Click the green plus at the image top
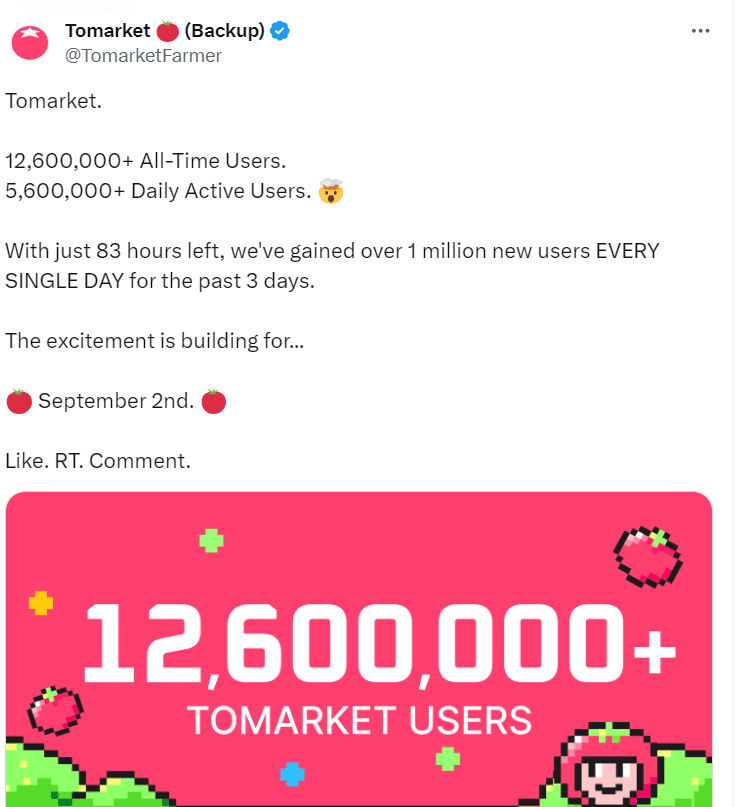Viewport: 752px width, 807px height. (x=210, y=541)
